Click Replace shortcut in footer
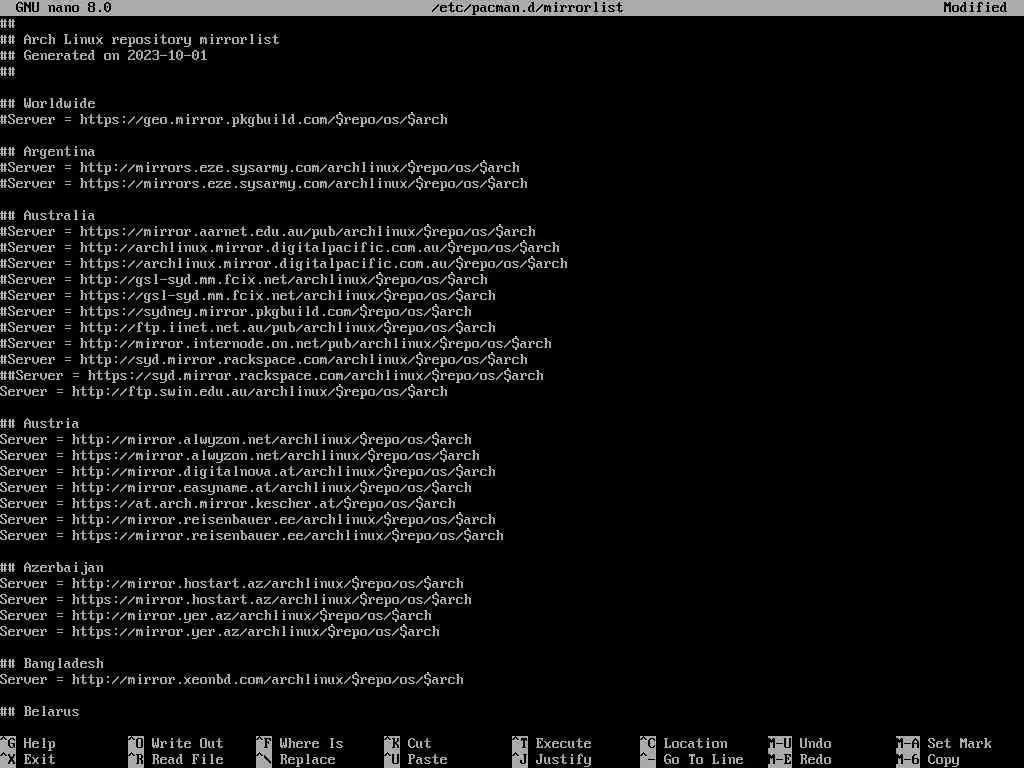Viewport: 1024px width, 768px height. click(296, 760)
